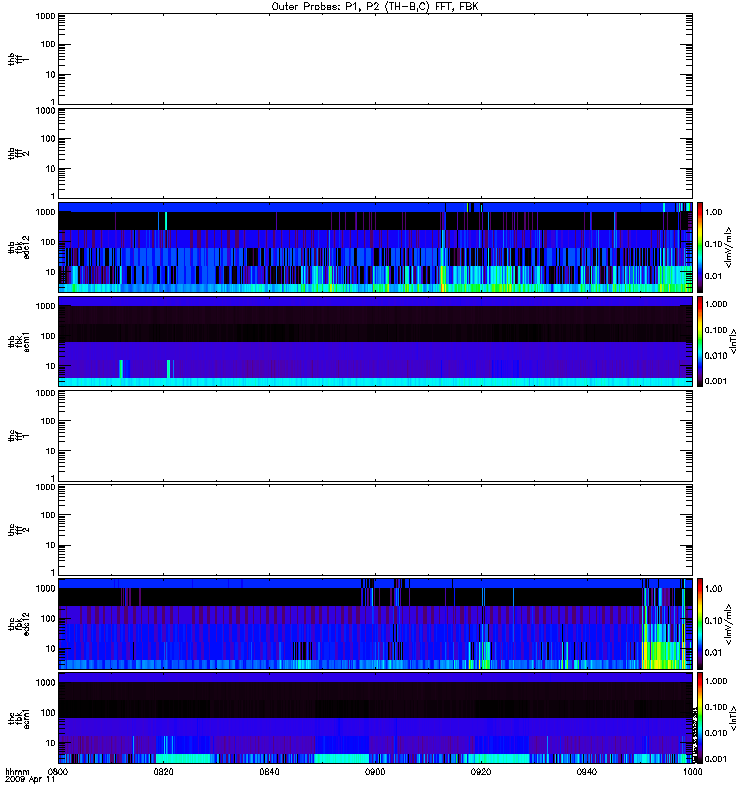This screenshot has height=800, width=750.
Task: Click the 'thc fff 1' y-axis title
Action: point(18,436)
